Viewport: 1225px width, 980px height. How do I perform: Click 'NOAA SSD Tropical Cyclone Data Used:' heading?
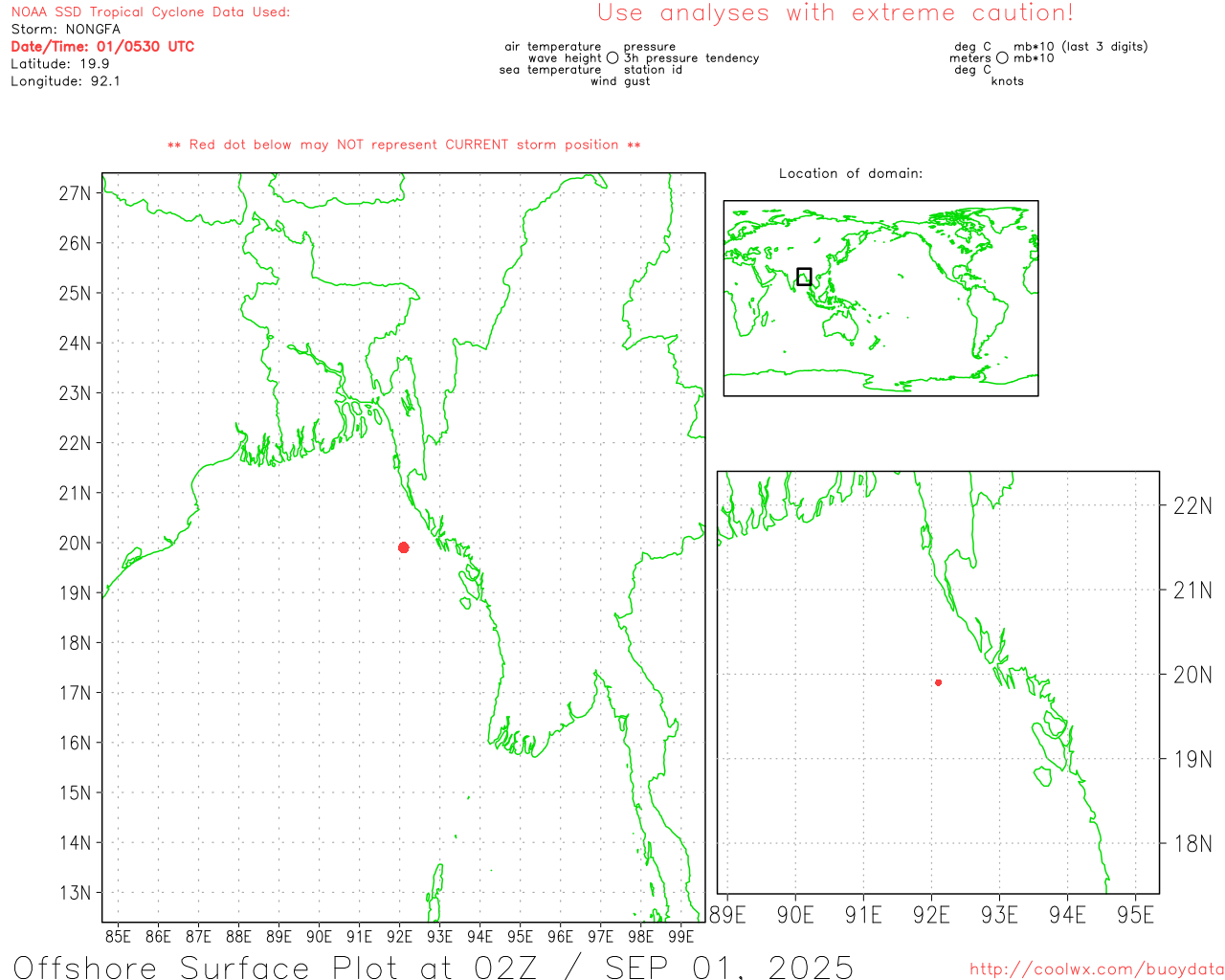[x=150, y=11]
